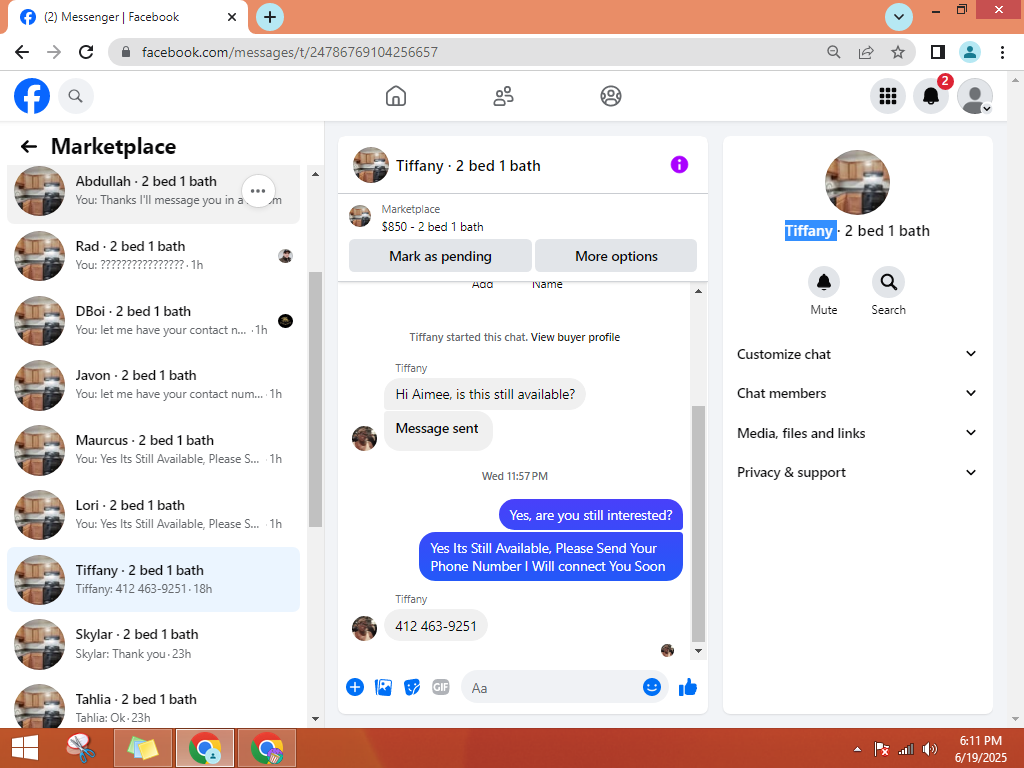Open DBoi 2 bed 1 bath conversation
This screenshot has height=768, width=1024.
[x=153, y=320]
